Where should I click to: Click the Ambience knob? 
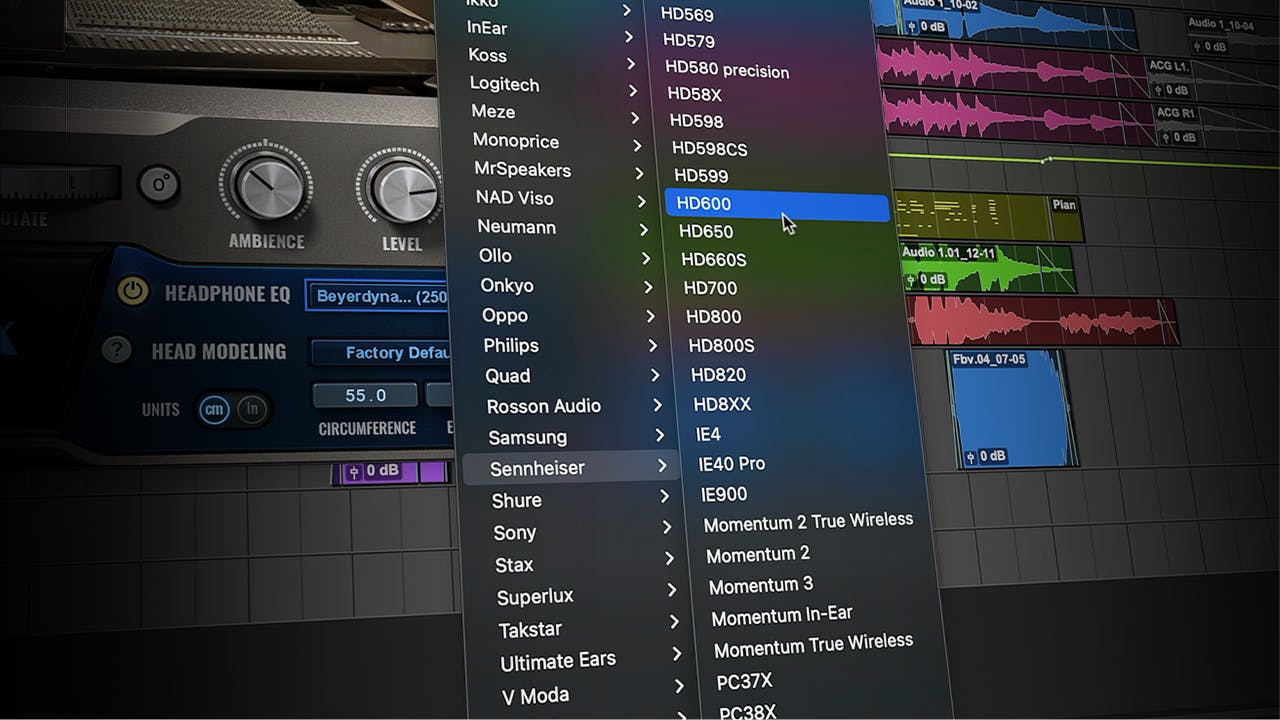(x=266, y=186)
